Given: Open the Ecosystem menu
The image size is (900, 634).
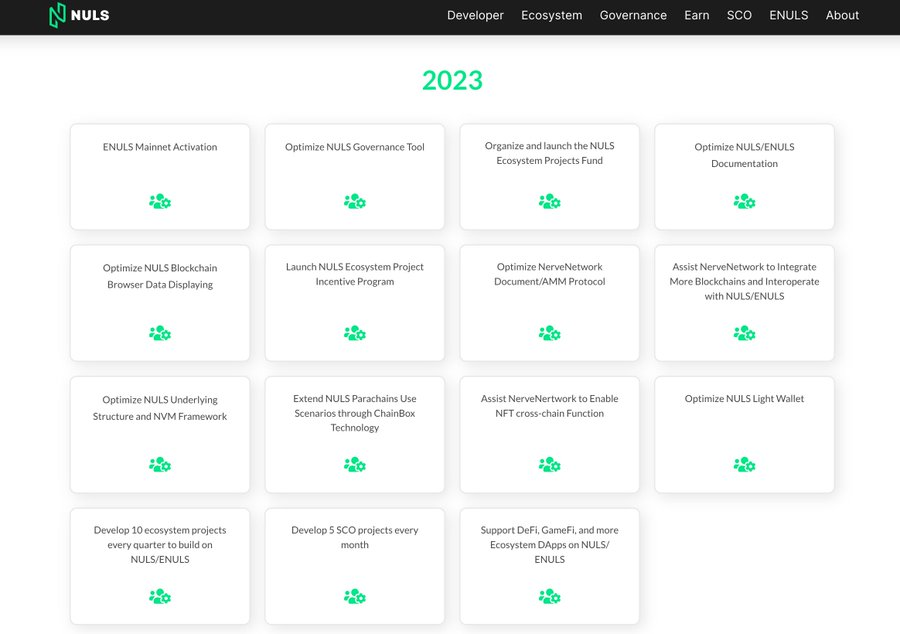Looking at the screenshot, I should (x=552, y=15).
